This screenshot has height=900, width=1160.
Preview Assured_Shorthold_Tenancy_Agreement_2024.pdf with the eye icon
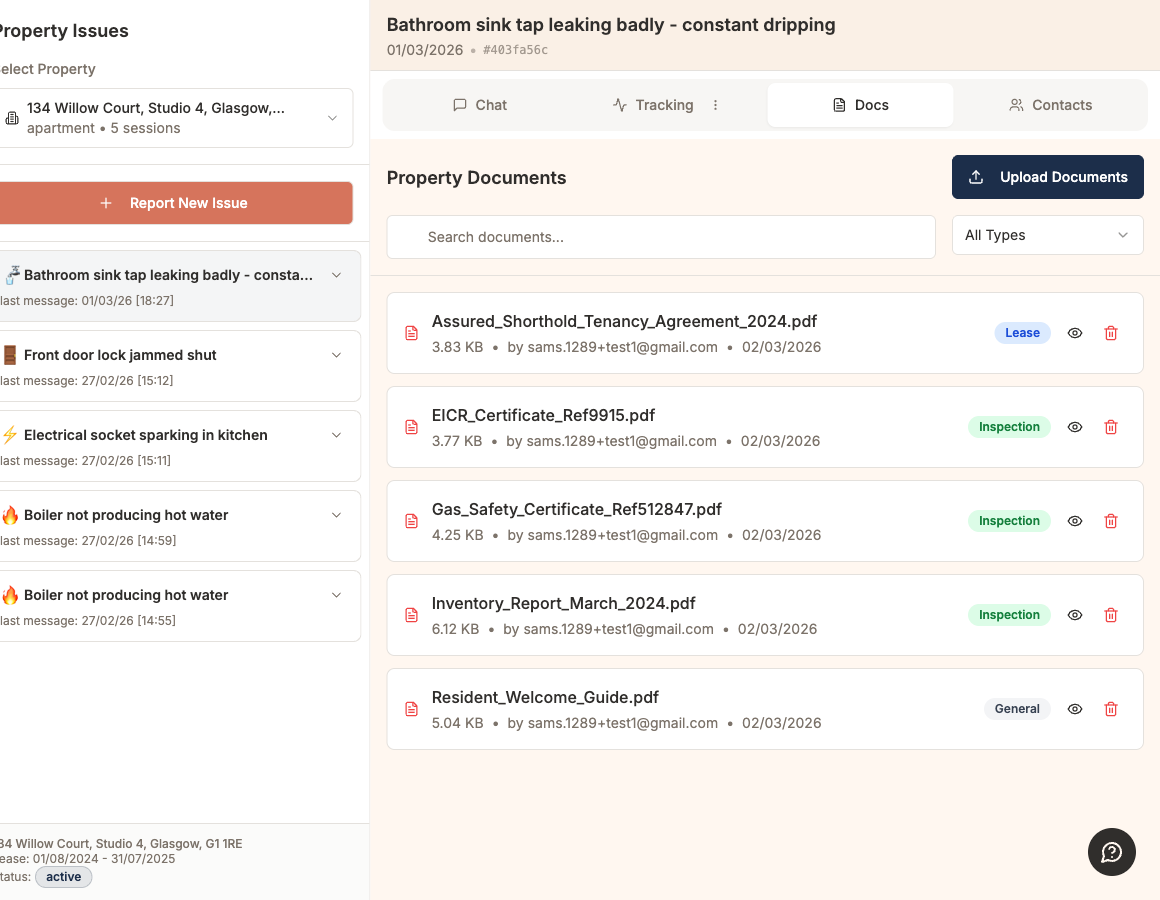[x=1075, y=333]
